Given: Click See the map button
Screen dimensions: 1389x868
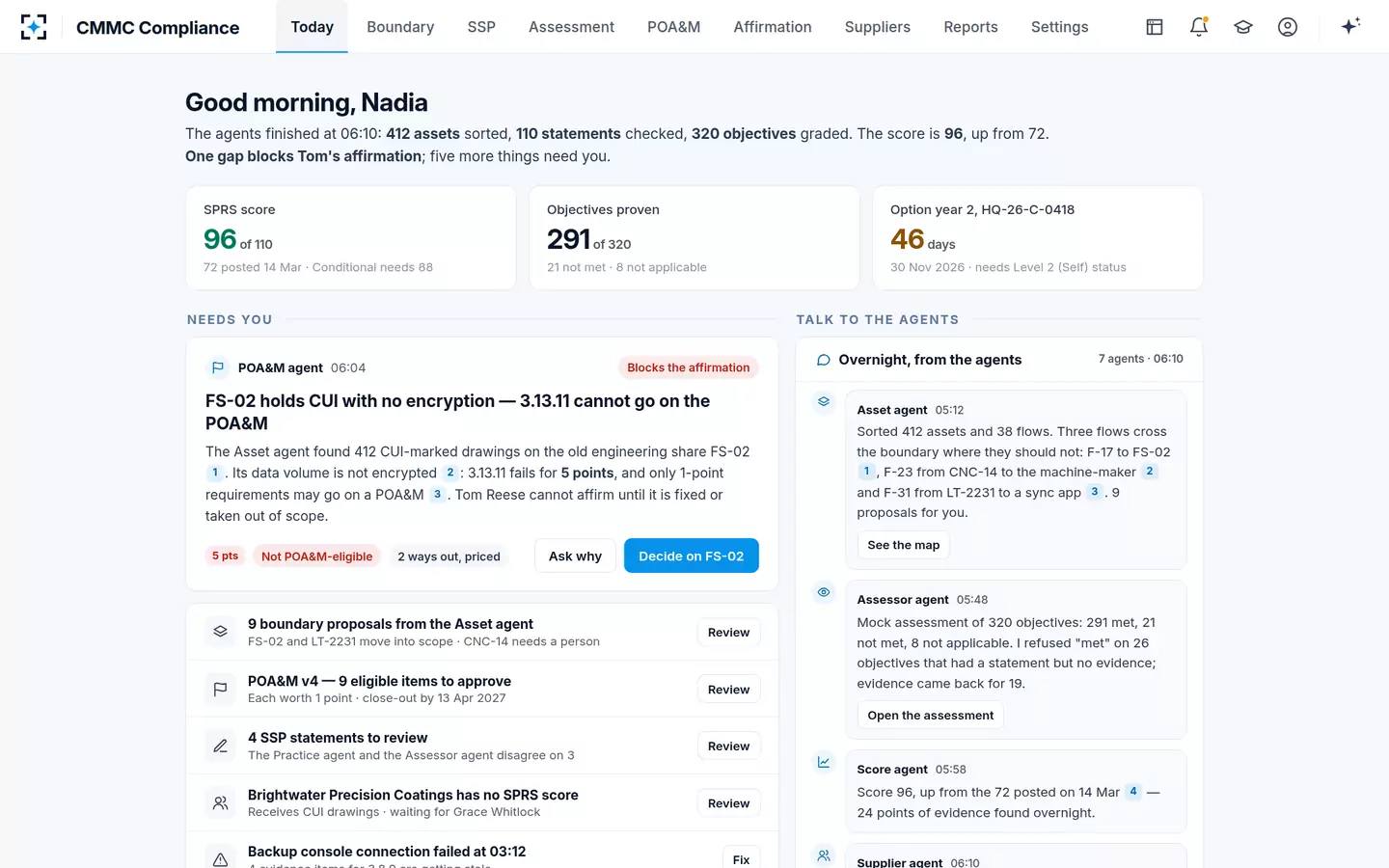Looking at the screenshot, I should [903, 545].
